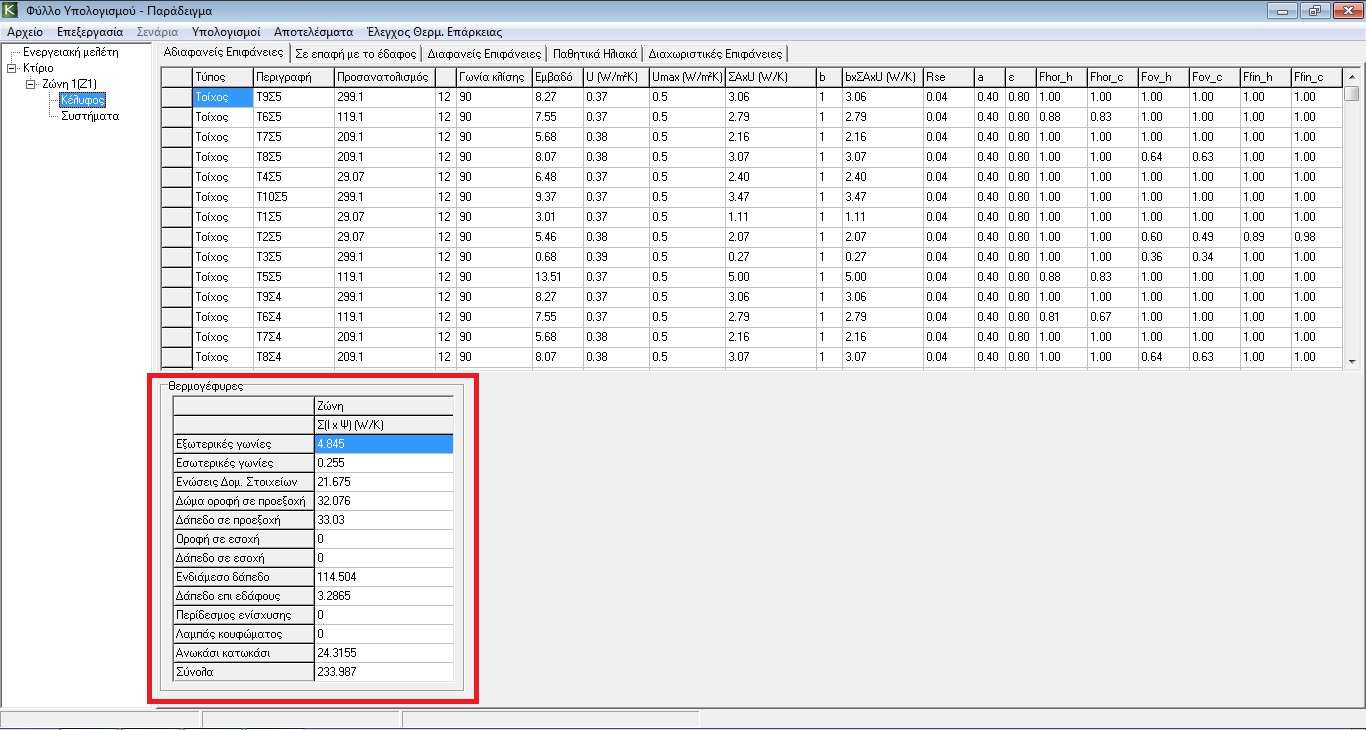The width and height of the screenshot is (1366, 730).
Task: Select the Σύνολα total 233.987
Action: pyautogui.click(x=384, y=672)
